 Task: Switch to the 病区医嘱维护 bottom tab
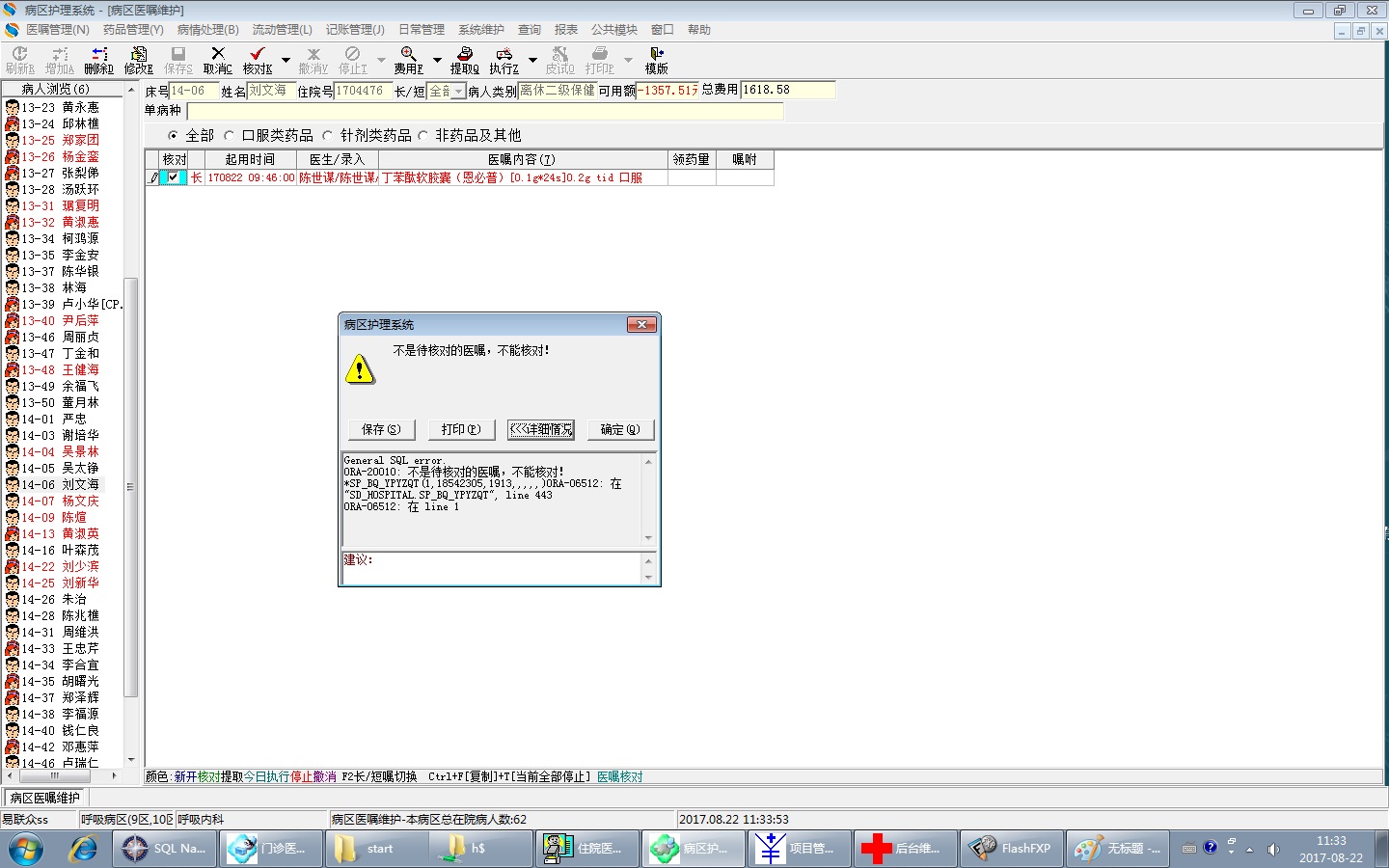coord(45,798)
